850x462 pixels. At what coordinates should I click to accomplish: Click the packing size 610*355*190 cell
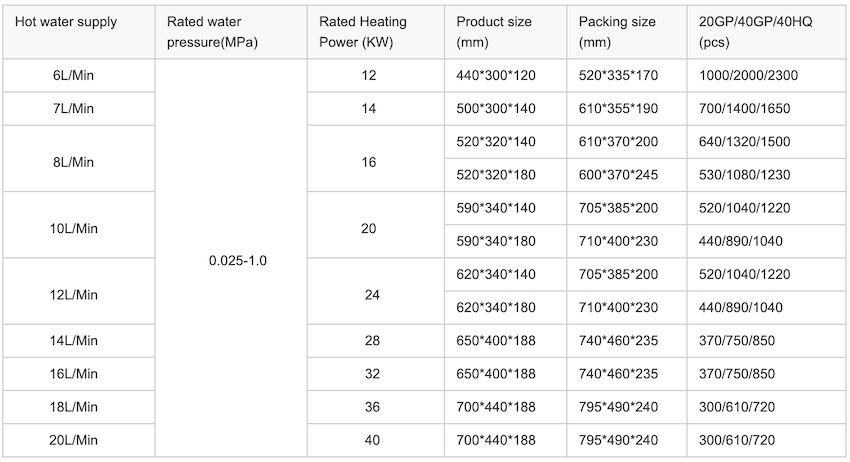coord(618,108)
